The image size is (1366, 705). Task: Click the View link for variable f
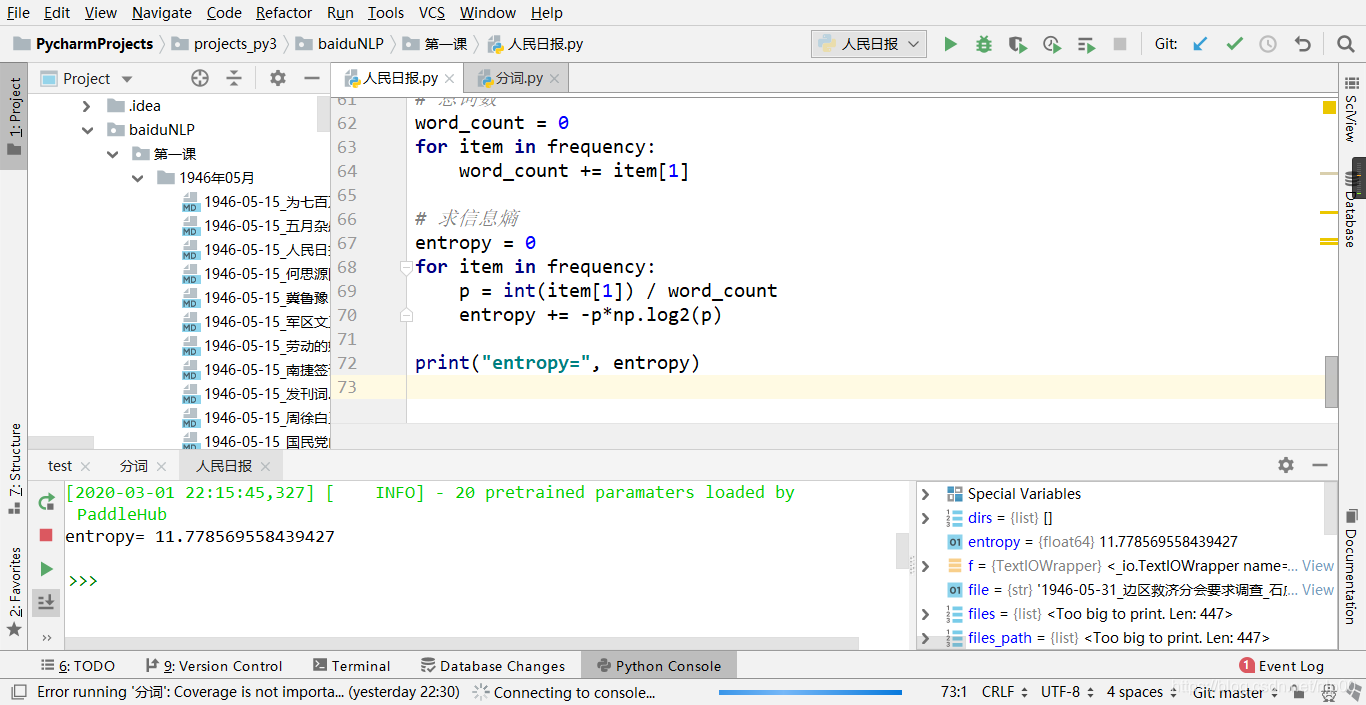coord(1318,566)
